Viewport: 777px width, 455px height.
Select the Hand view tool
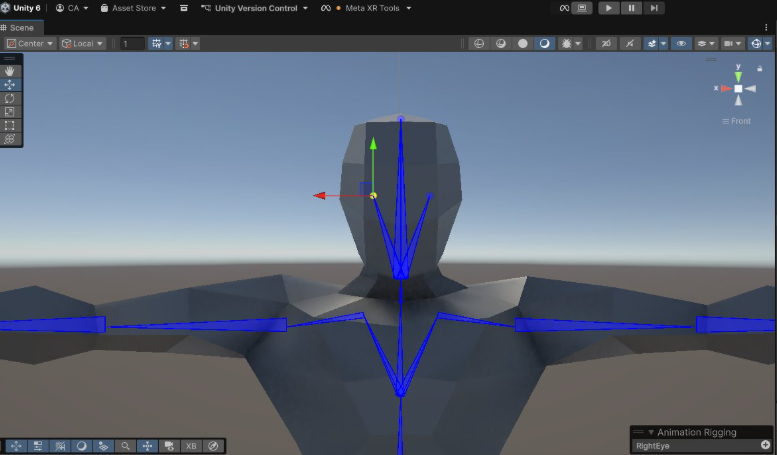[11, 71]
